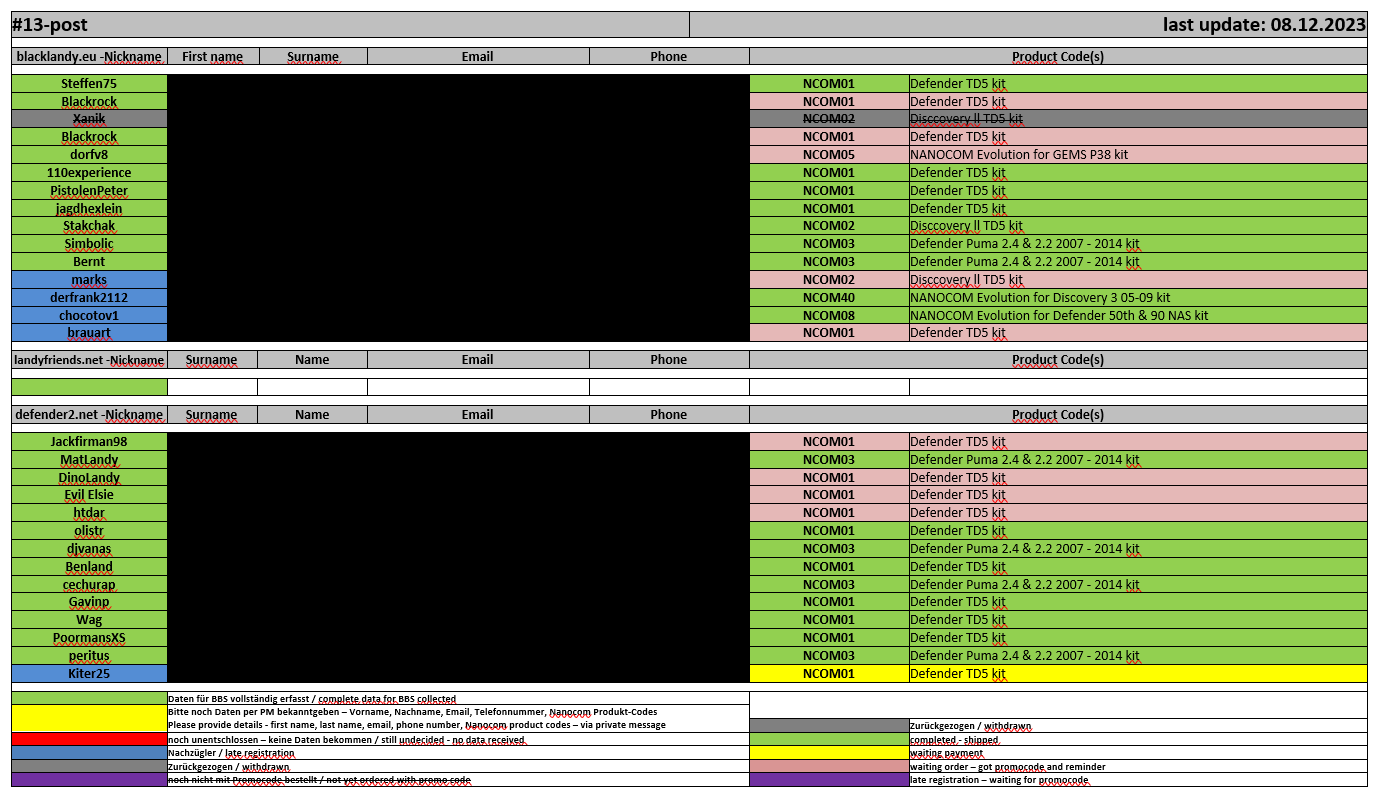Select the yellow NCOM01 cell in Kiter25 row

pyautogui.click(x=829, y=674)
